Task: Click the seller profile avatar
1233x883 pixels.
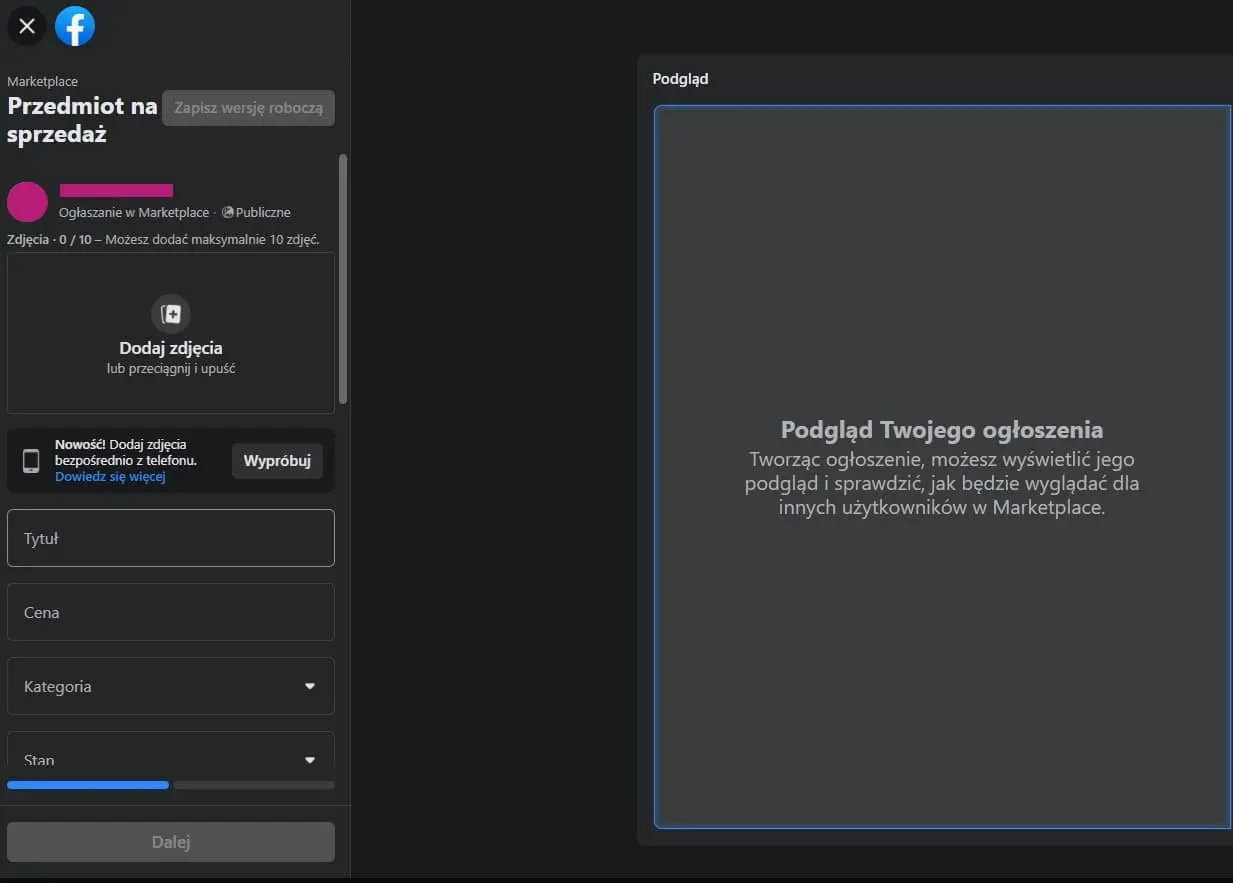Action: click(x=27, y=202)
